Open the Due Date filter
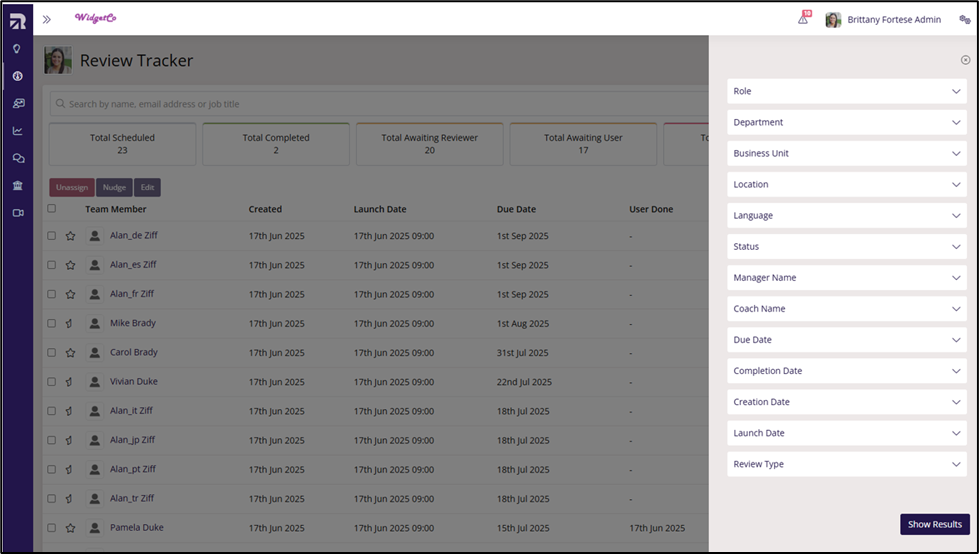 [x=847, y=340]
